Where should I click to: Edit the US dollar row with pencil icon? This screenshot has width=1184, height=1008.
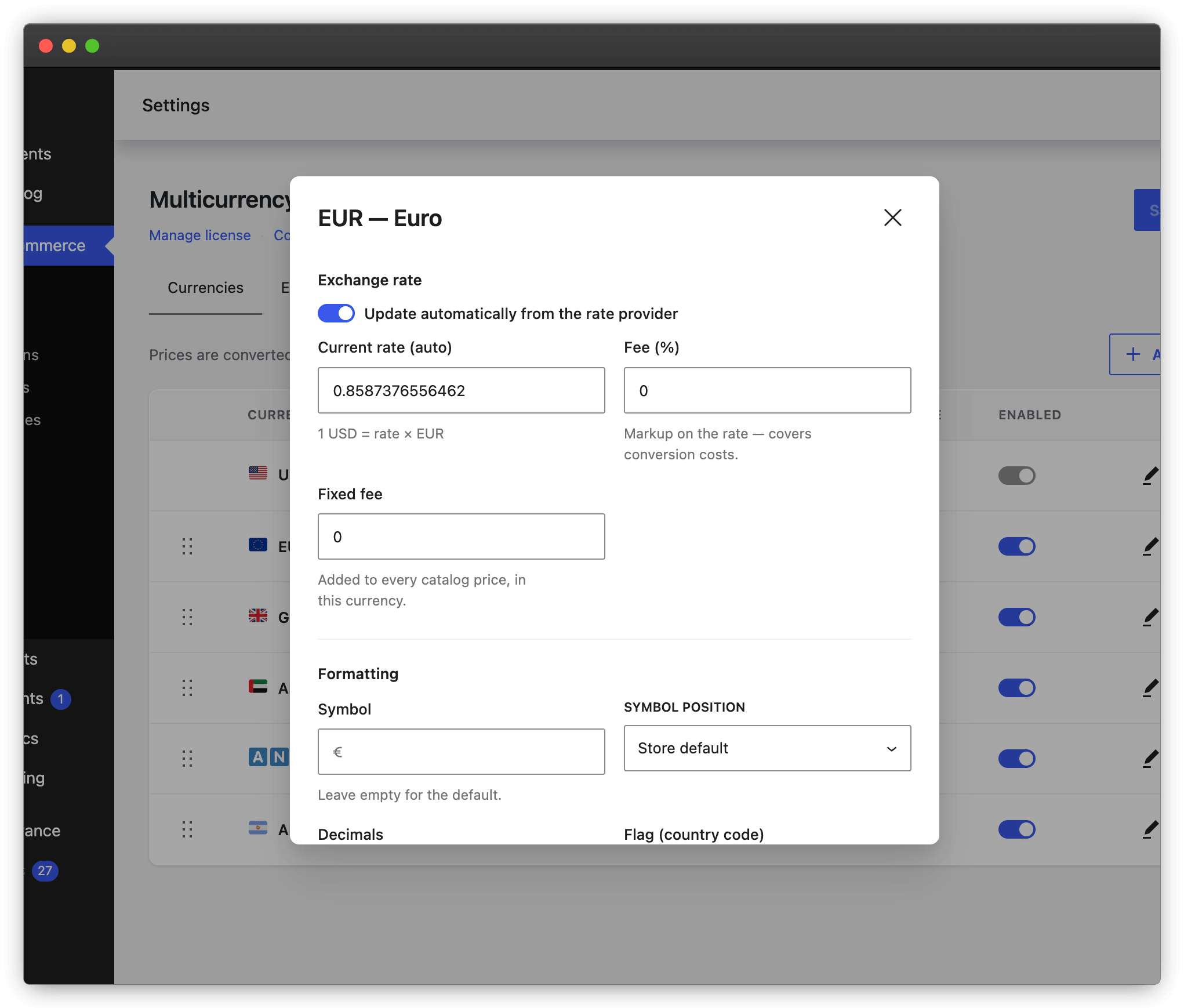(1150, 476)
